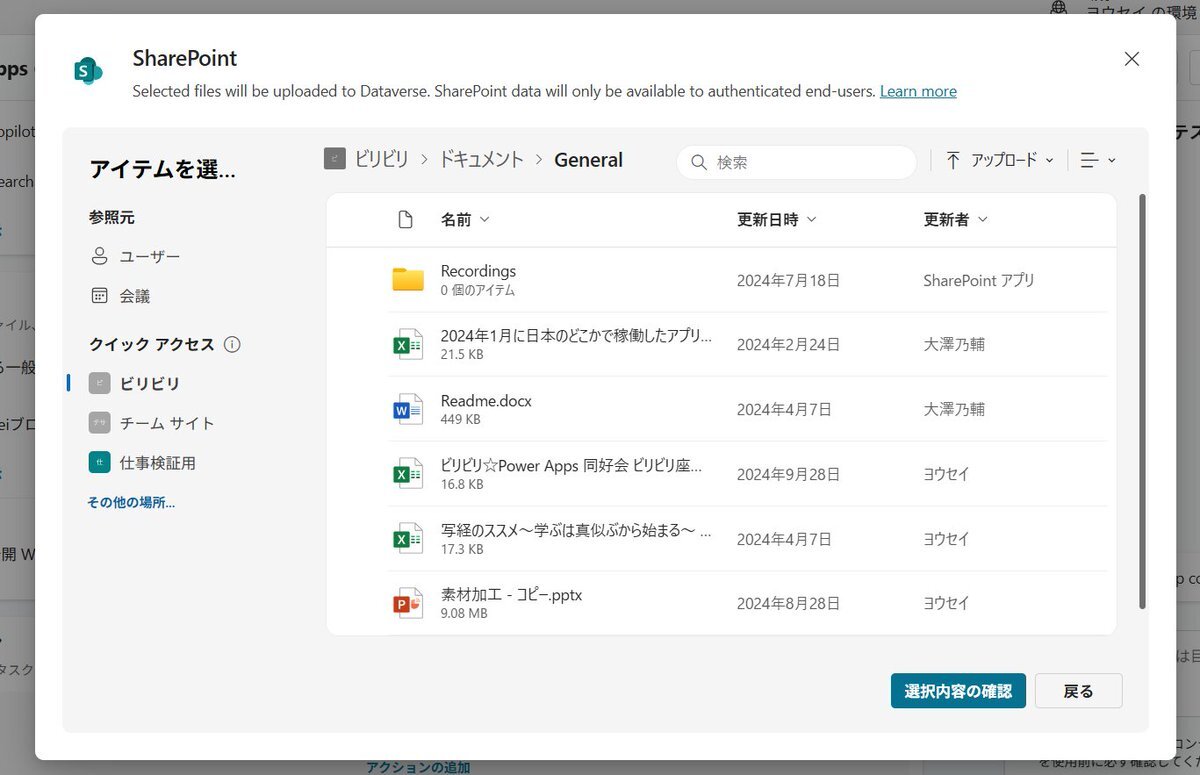
Task: Click Word icon for Readme.docx
Action: point(408,409)
